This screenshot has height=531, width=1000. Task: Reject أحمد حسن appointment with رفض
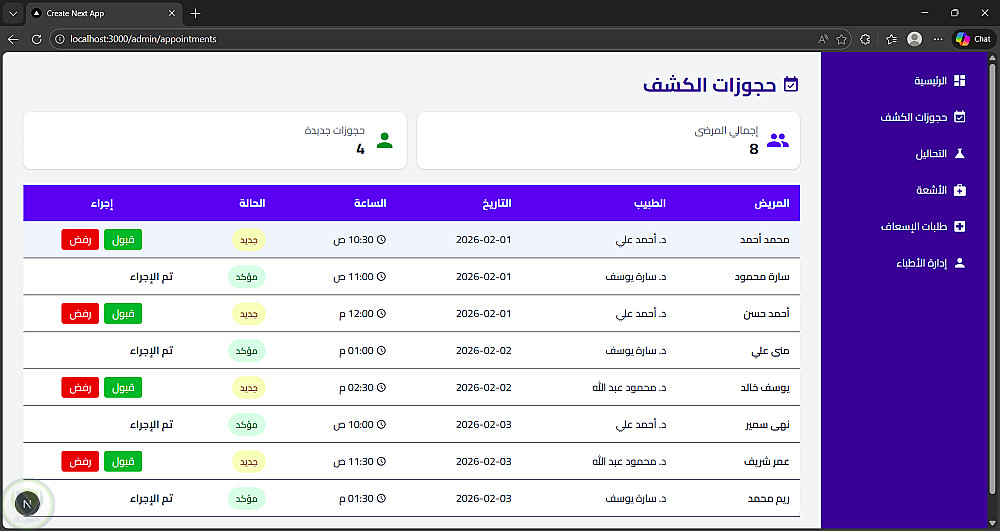pyautogui.click(x=80, y=314)
